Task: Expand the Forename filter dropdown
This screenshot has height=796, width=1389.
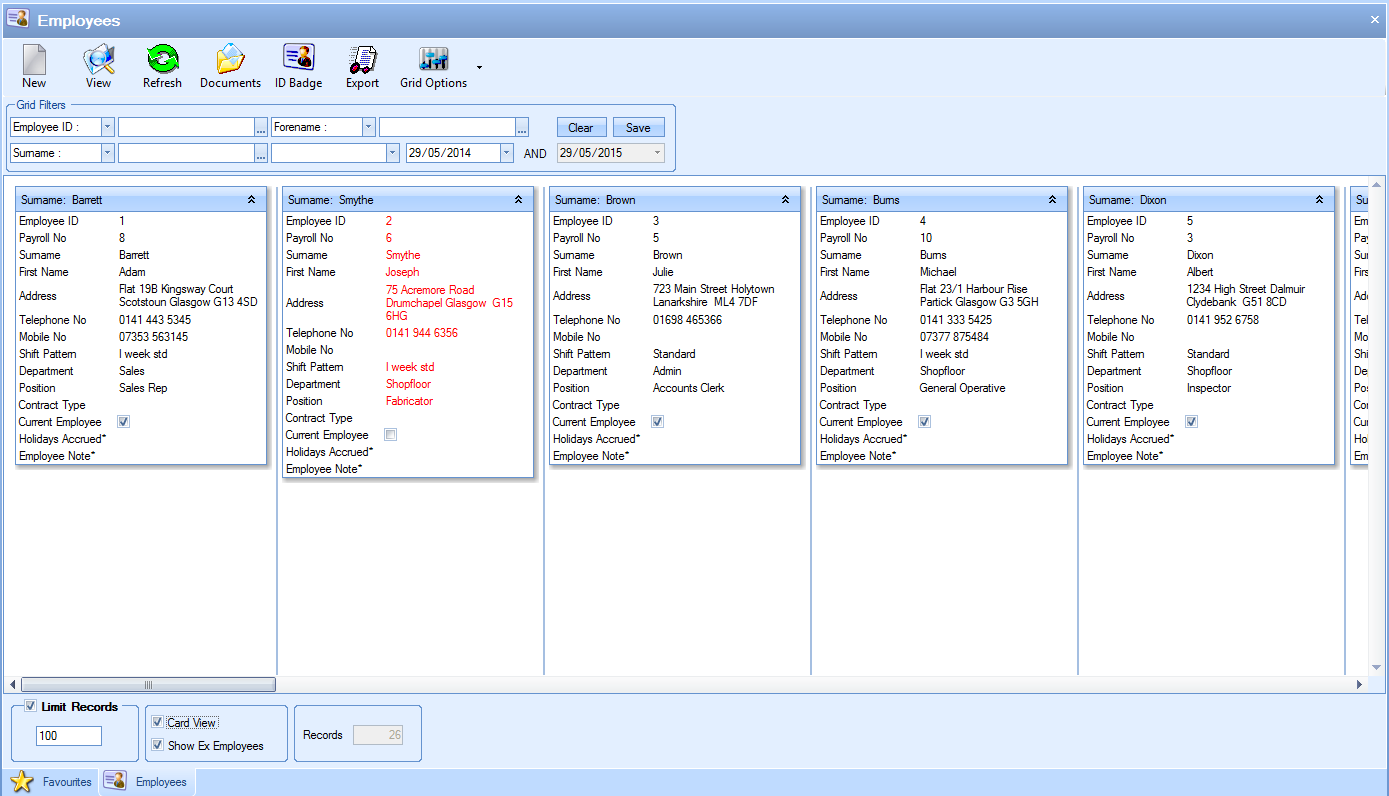Action: pos(368,127)
